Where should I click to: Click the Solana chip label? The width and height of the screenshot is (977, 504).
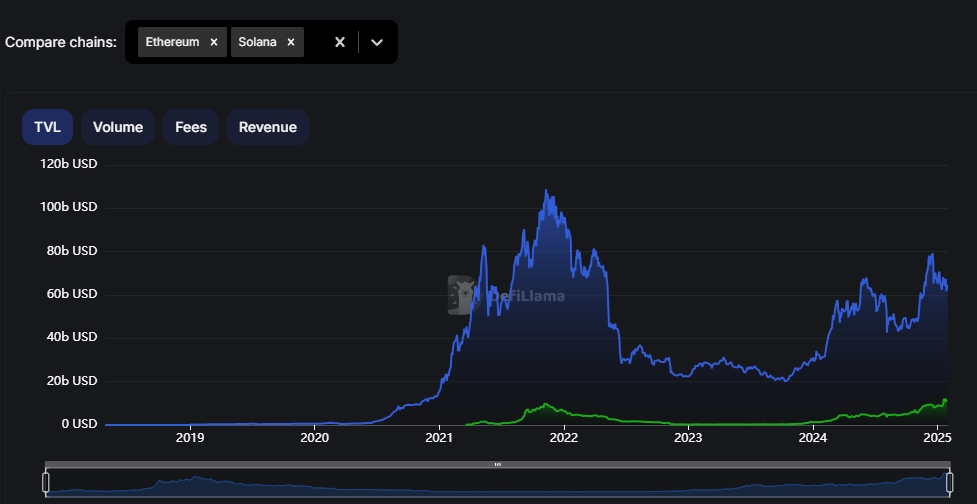coord(257,42)
